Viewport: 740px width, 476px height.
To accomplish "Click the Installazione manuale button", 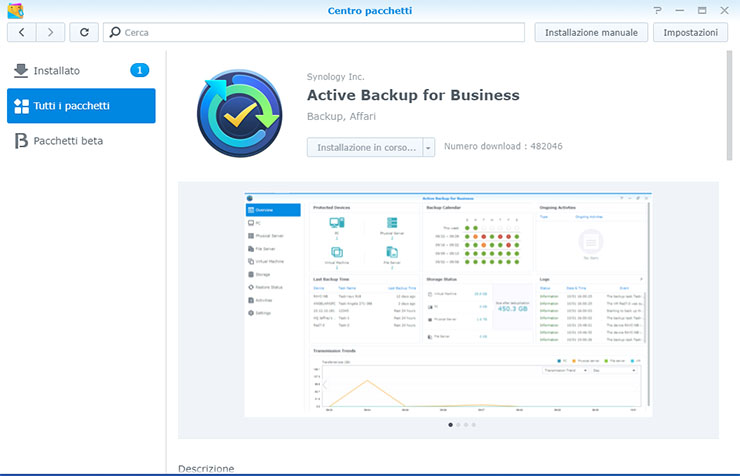I will tap(591, 32).
